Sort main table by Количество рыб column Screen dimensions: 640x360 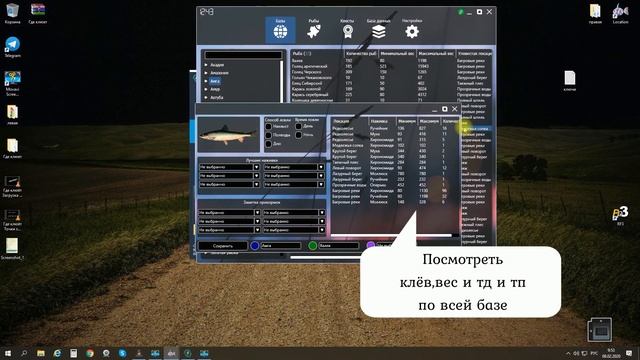361,53
